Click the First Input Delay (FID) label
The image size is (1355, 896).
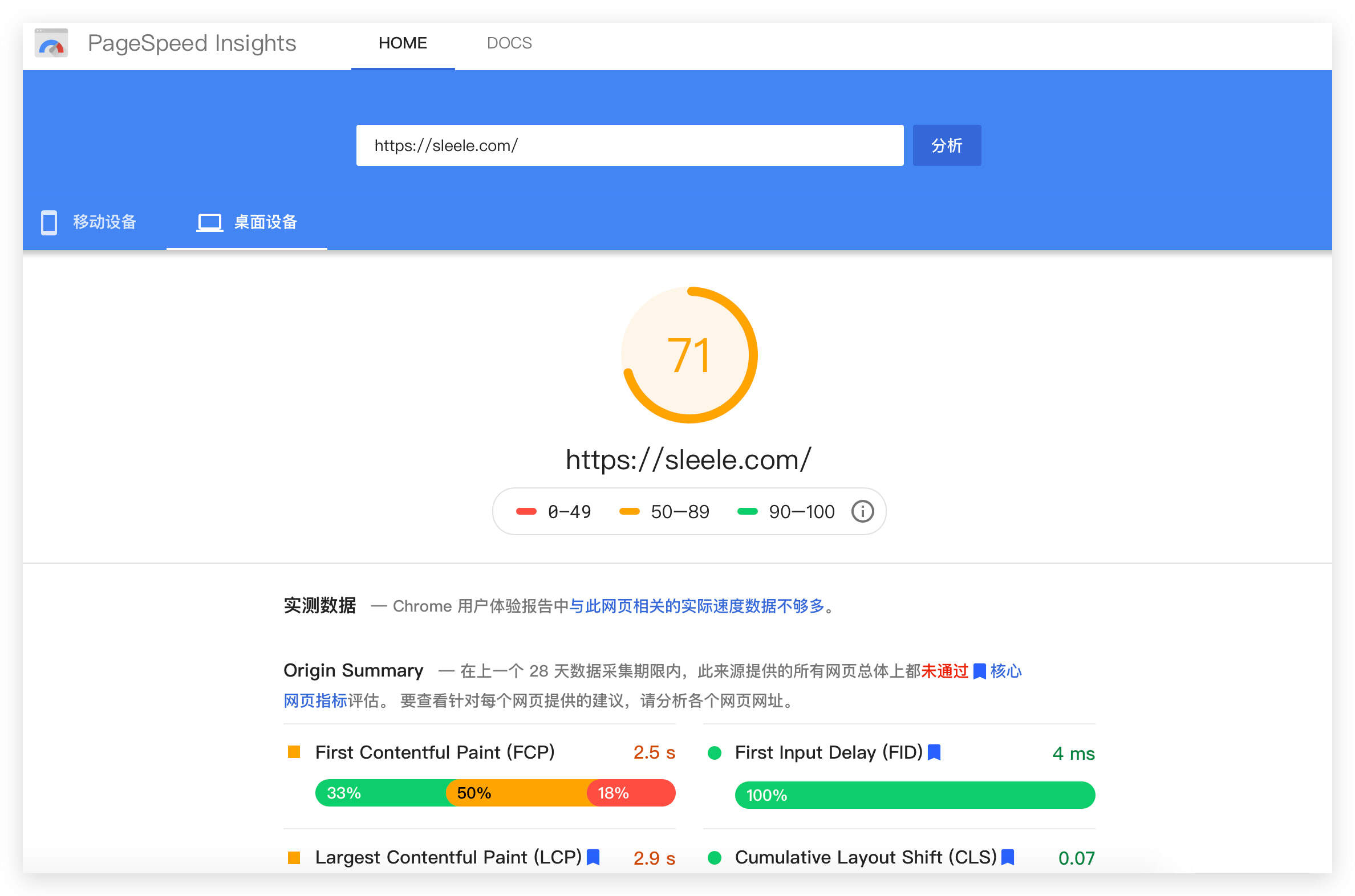point(829,752)
